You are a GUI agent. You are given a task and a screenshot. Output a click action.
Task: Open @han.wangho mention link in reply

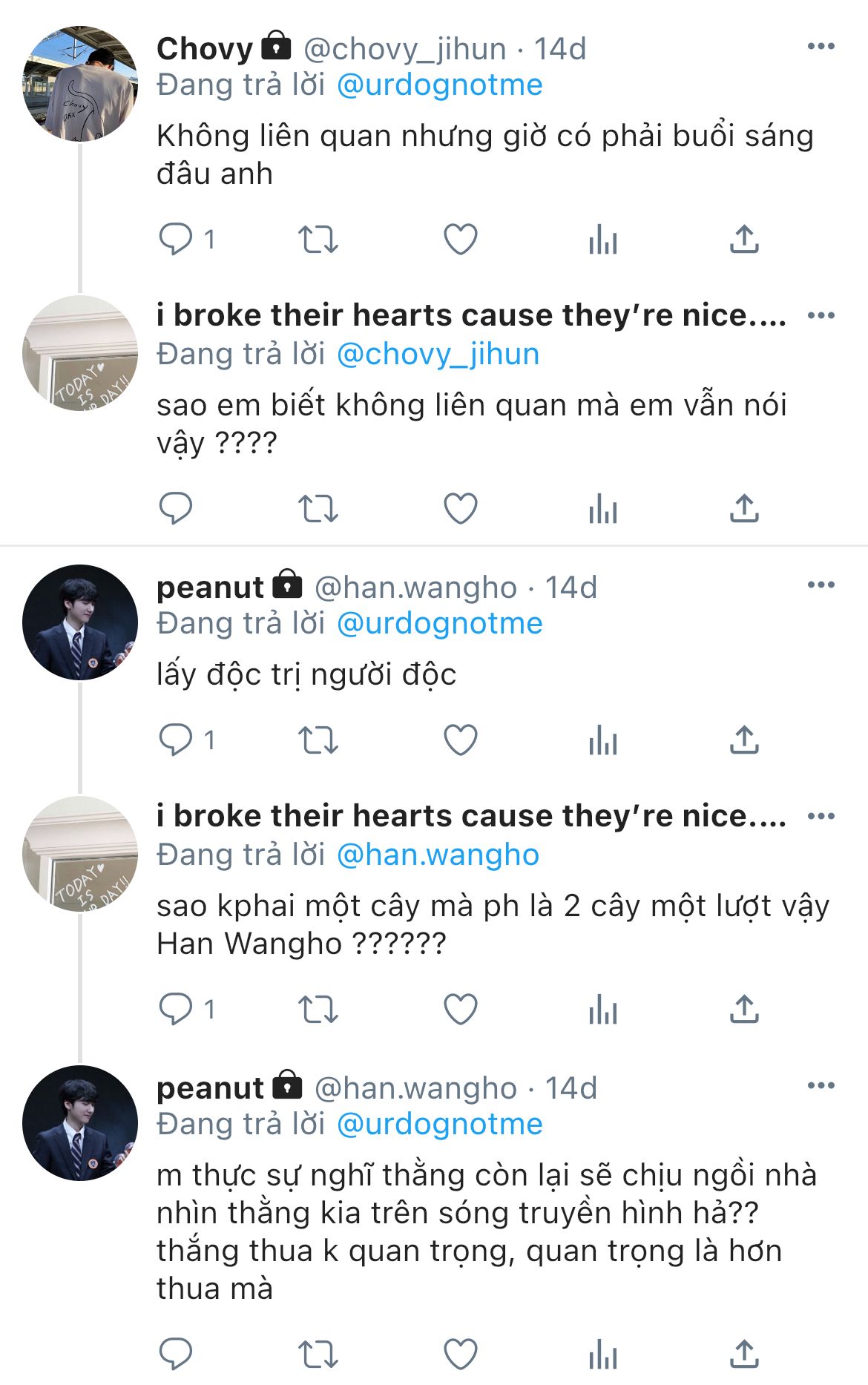click(x=438, y=855)
